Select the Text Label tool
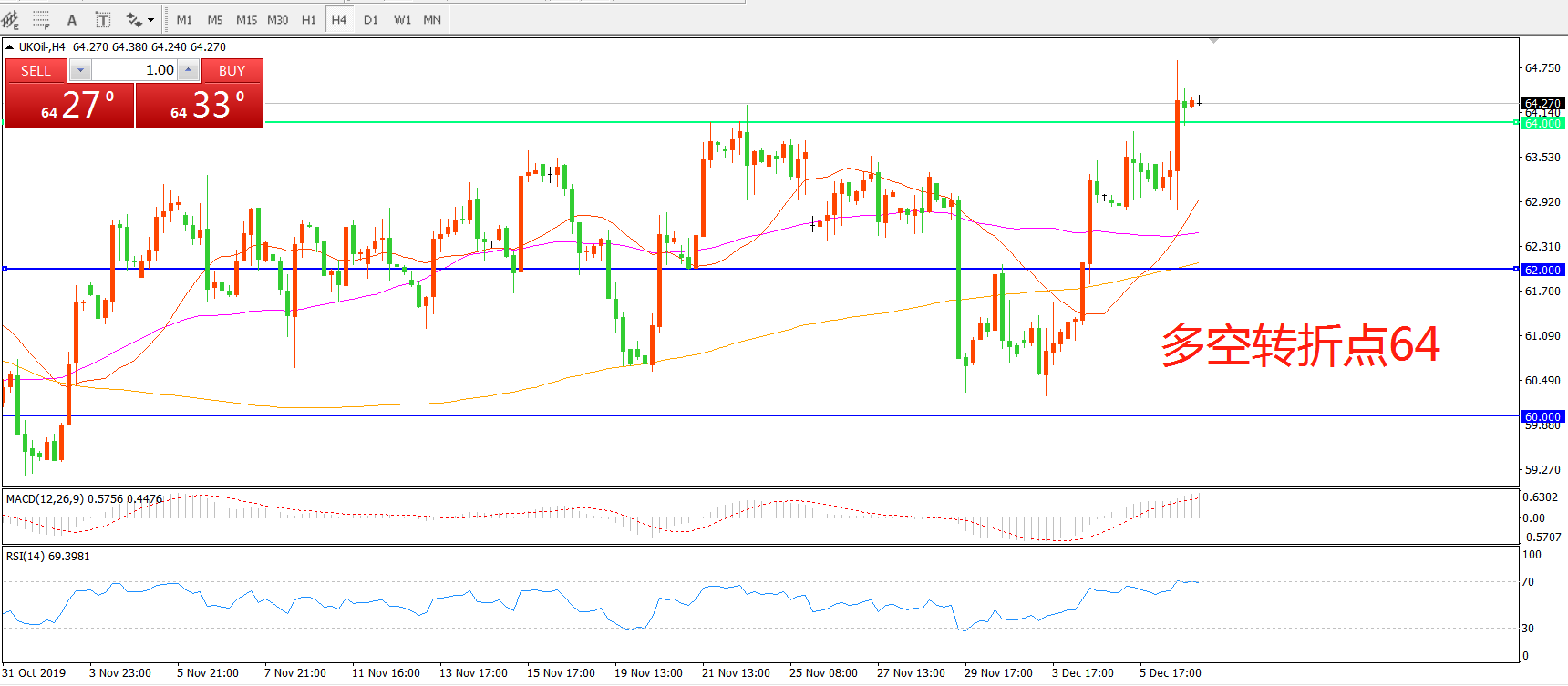 coord(103,19)
